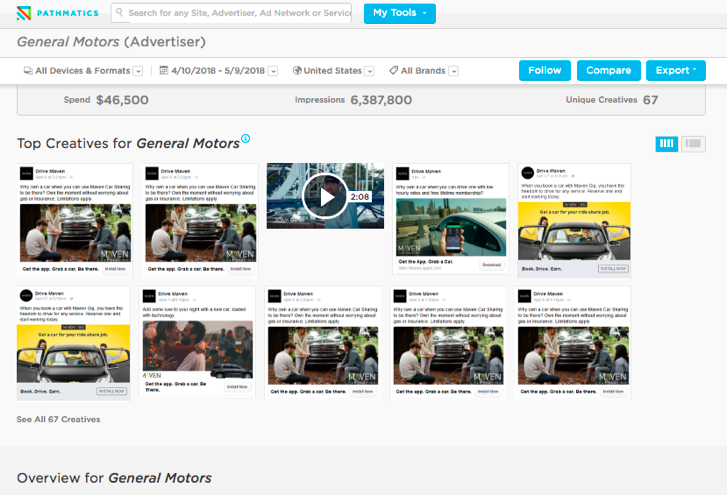The height and width of the screenshot is (495, 727).
Task: Open the All Brands dropdown
Action: tap(454, 71)
